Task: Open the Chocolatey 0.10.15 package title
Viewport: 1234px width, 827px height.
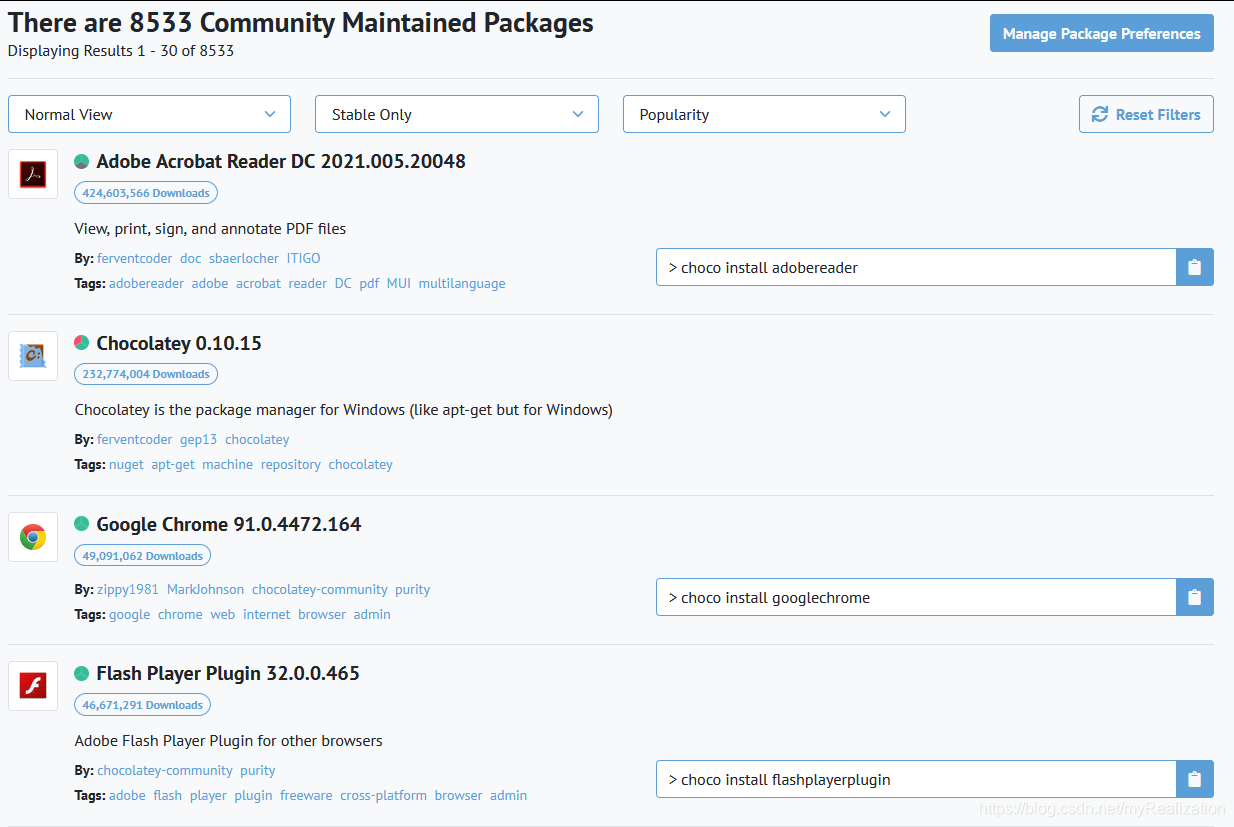Action: 179,343
